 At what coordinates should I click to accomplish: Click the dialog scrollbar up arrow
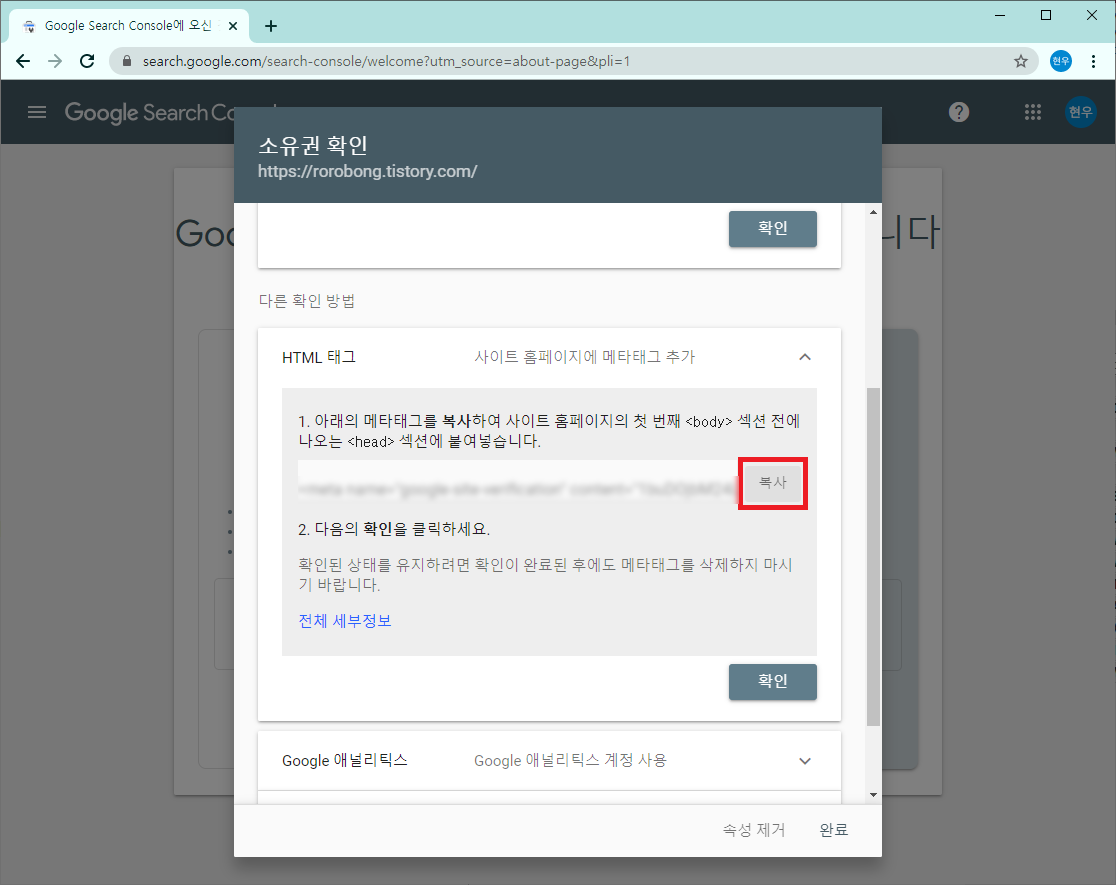point(873,212)
